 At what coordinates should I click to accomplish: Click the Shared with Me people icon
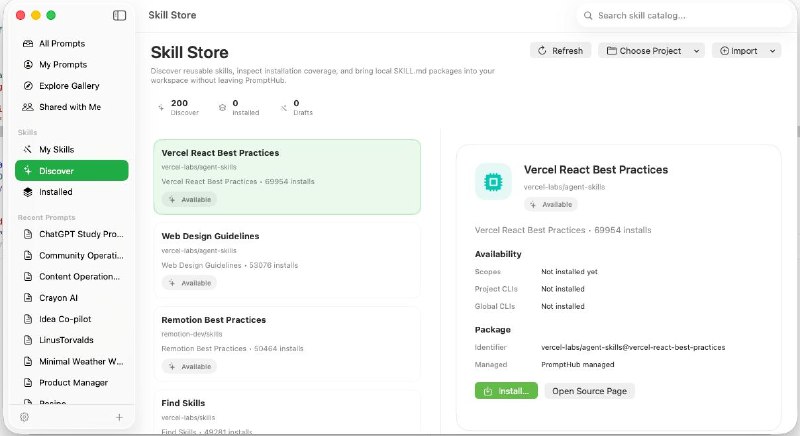(x=28, y=107)
